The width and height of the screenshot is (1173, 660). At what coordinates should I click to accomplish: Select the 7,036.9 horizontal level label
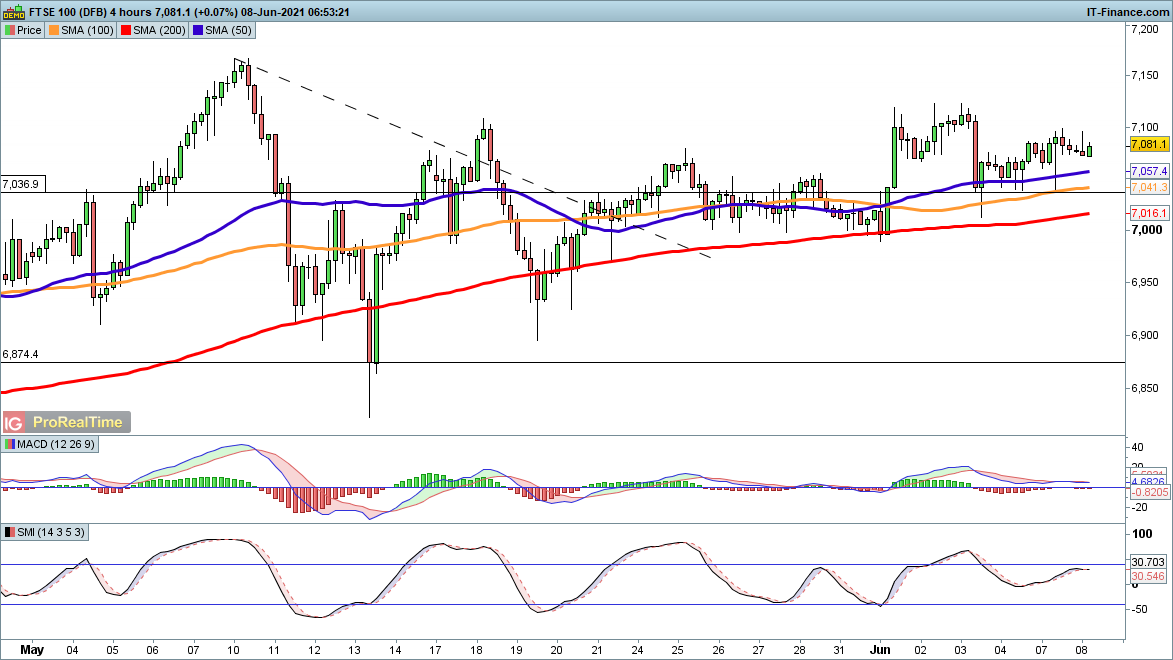pyautogui.click(x=21, y=184)
